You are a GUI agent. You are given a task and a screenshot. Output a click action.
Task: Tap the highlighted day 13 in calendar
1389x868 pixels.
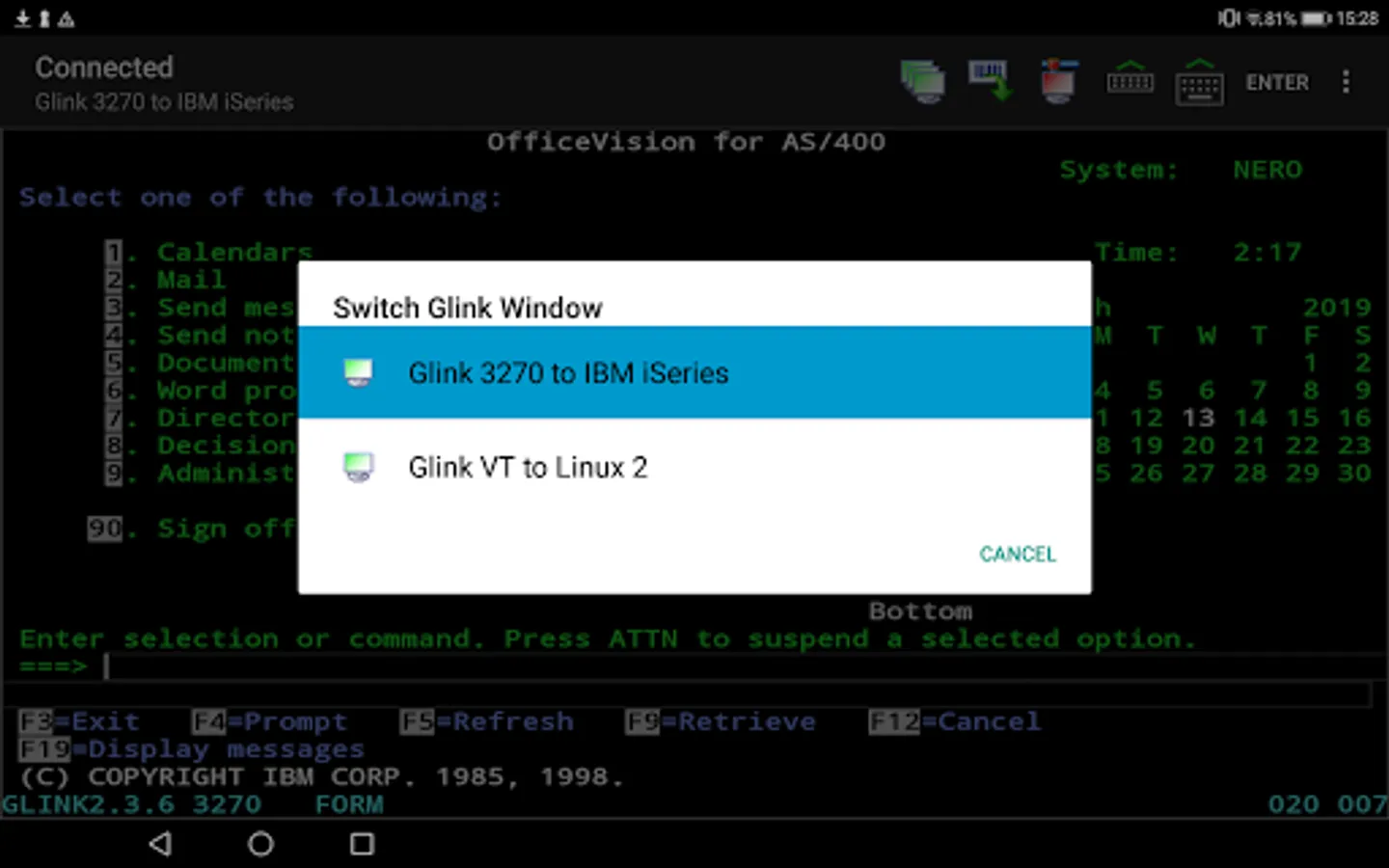[x=1198, y=418]
